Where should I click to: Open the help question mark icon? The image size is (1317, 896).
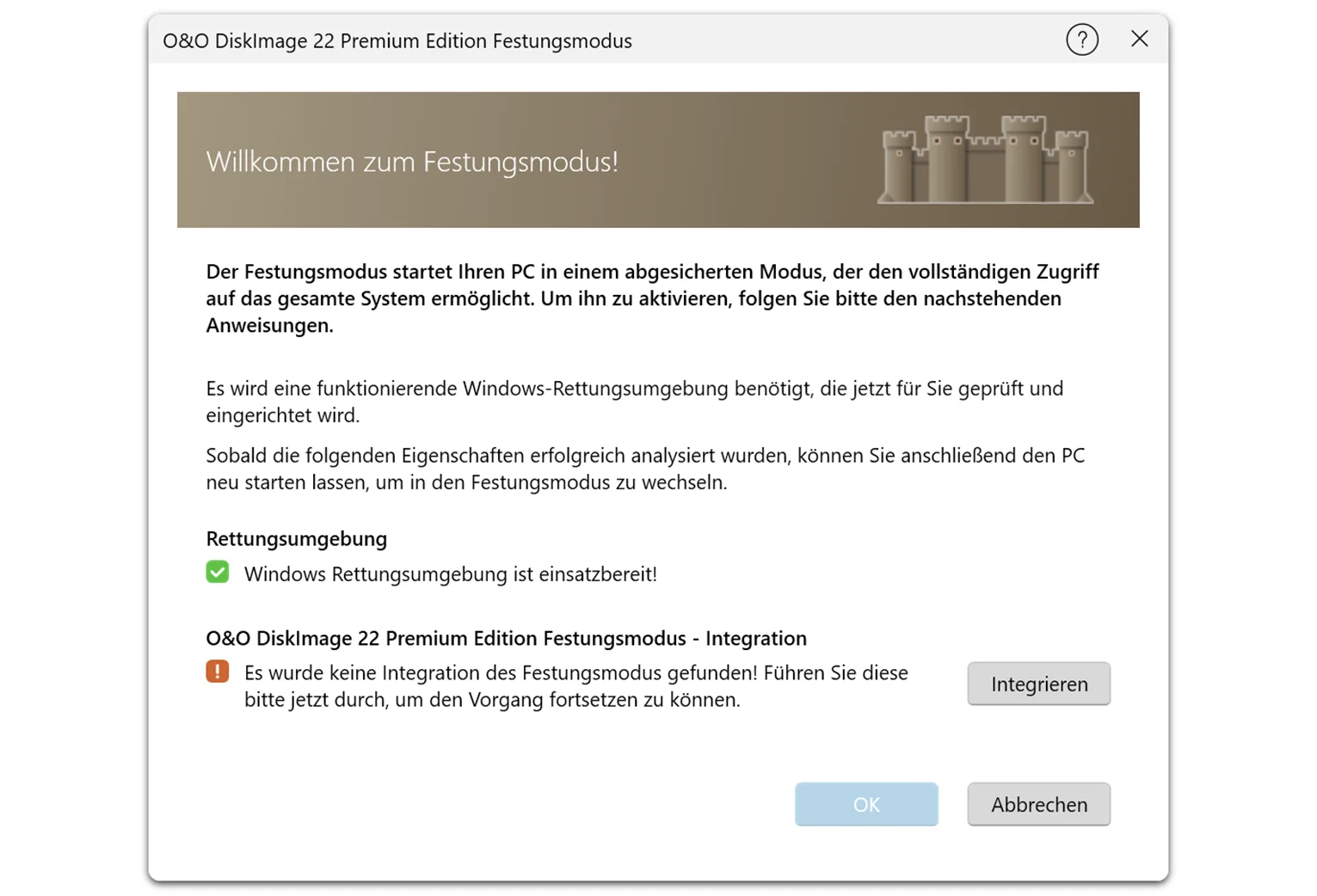click(1082, 40)
